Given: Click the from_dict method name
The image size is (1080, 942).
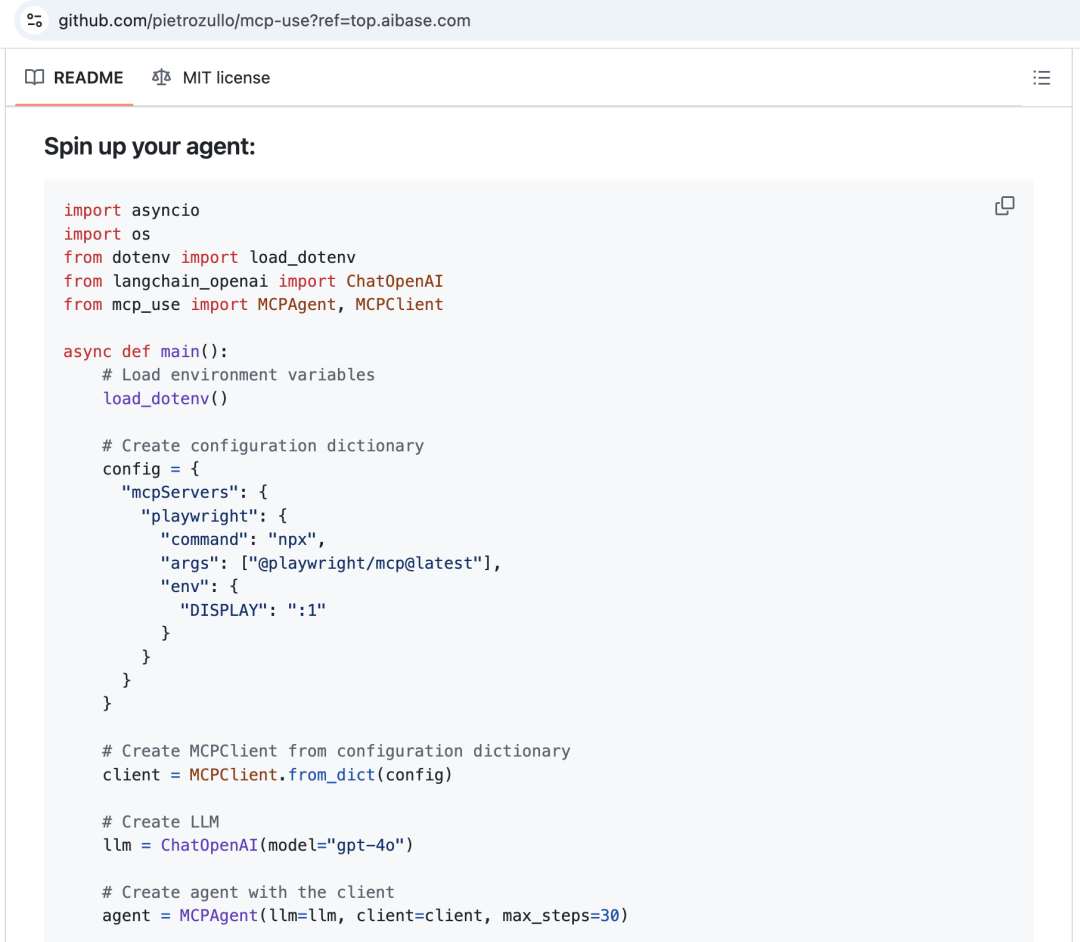Looking at the screenshot, I should click(331, 774).
